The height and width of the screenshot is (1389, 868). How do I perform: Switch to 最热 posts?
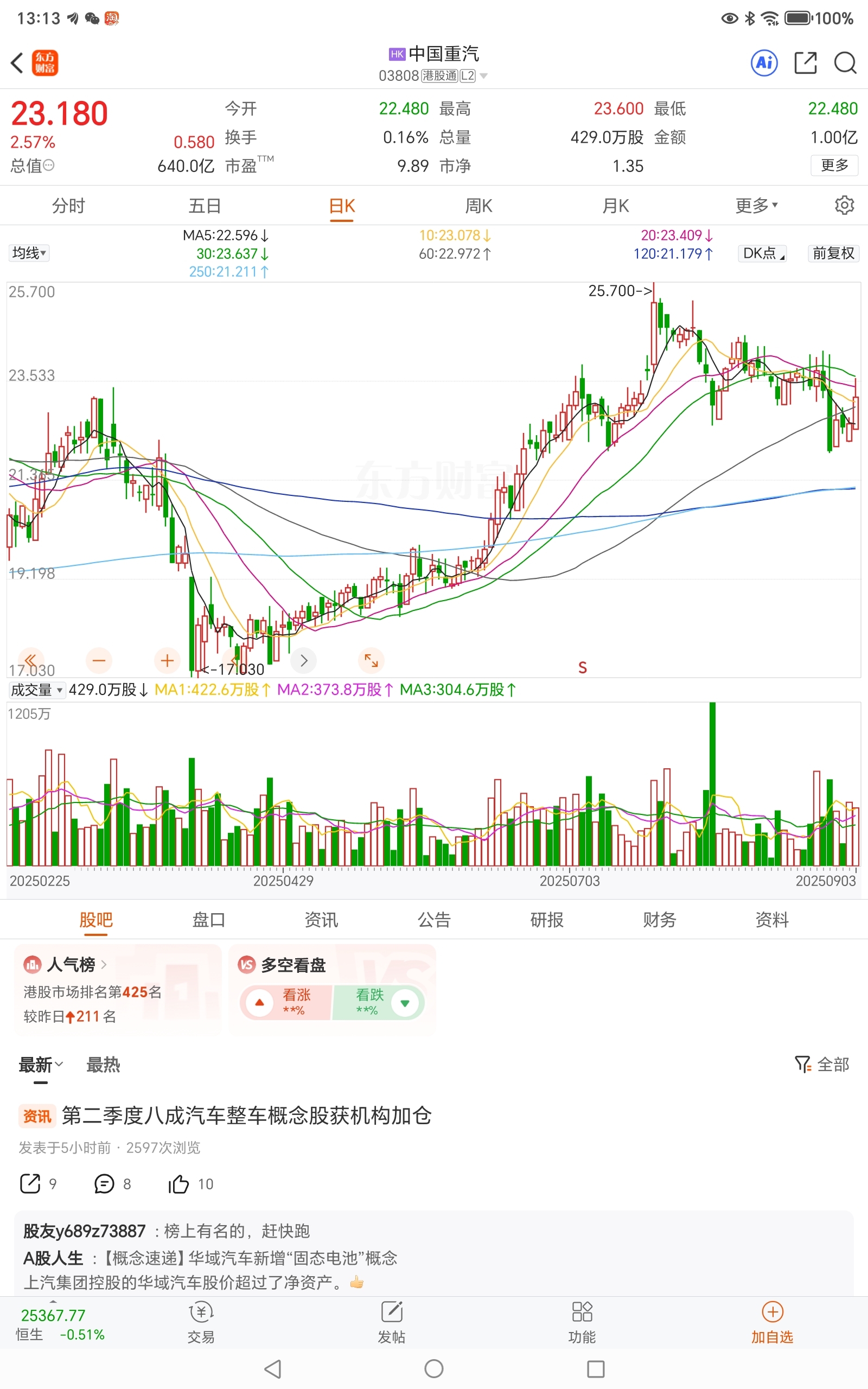[x=103, y=1065]
